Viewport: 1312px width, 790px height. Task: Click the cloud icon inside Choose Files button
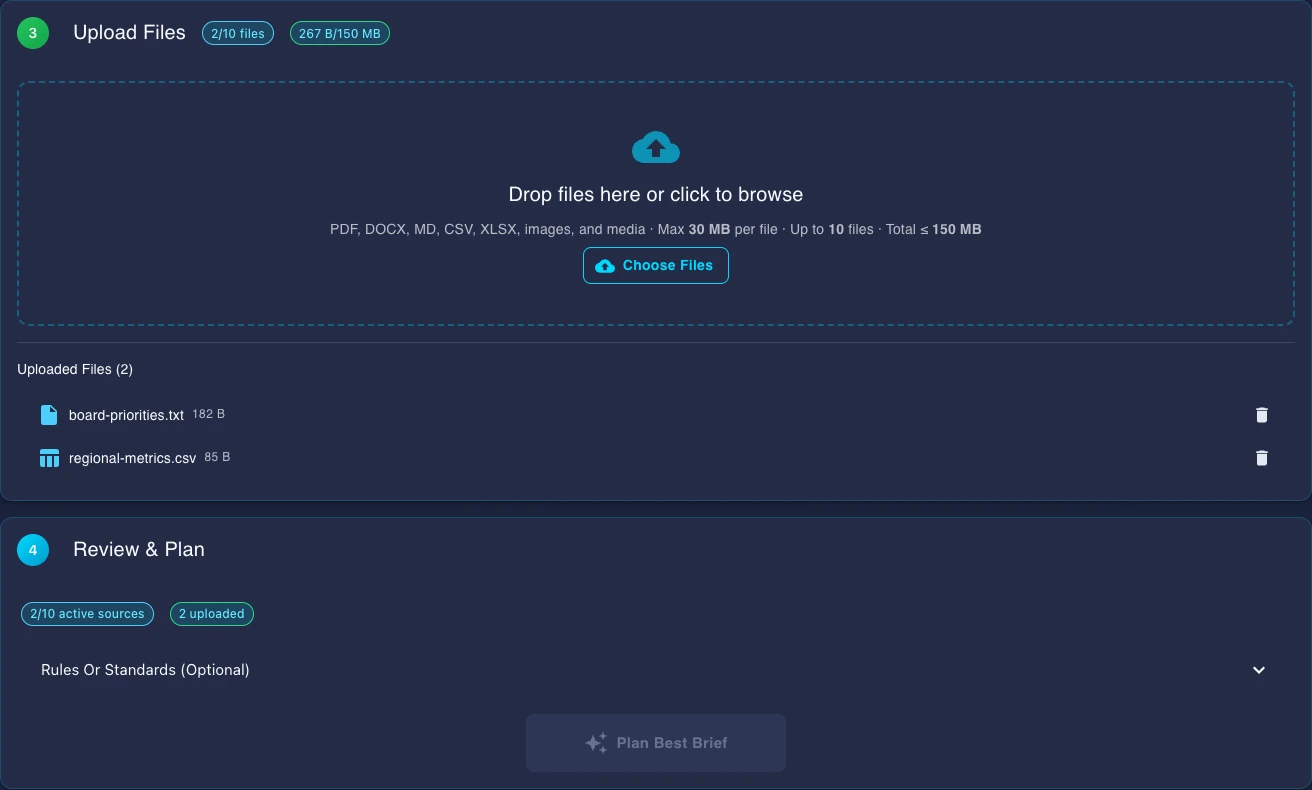[x=604, y=265]
